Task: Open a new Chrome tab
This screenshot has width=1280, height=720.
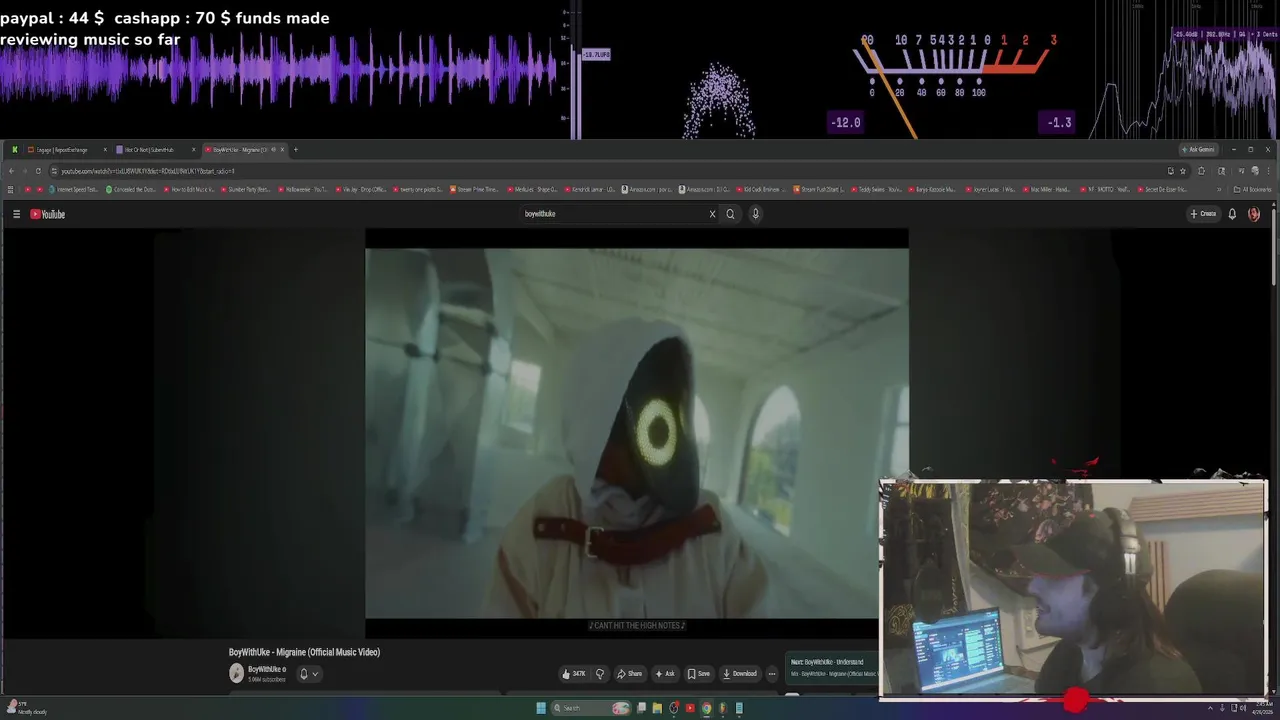Action: click(295, 150)
